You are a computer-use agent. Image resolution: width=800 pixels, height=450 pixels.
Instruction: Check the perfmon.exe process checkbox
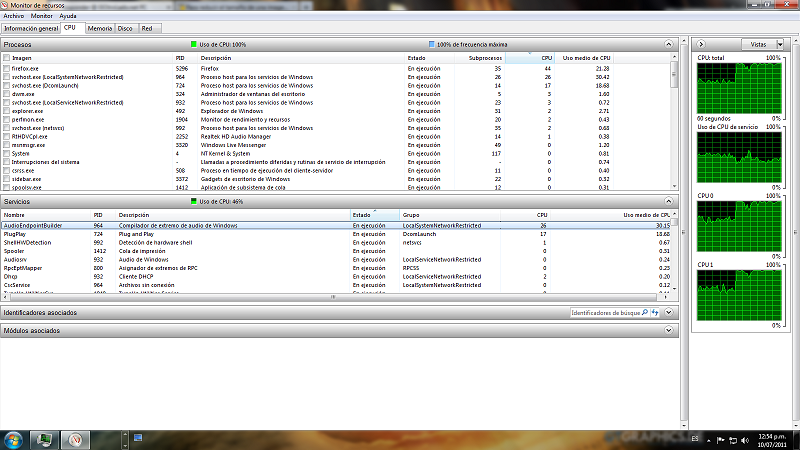tap(7, 119)
